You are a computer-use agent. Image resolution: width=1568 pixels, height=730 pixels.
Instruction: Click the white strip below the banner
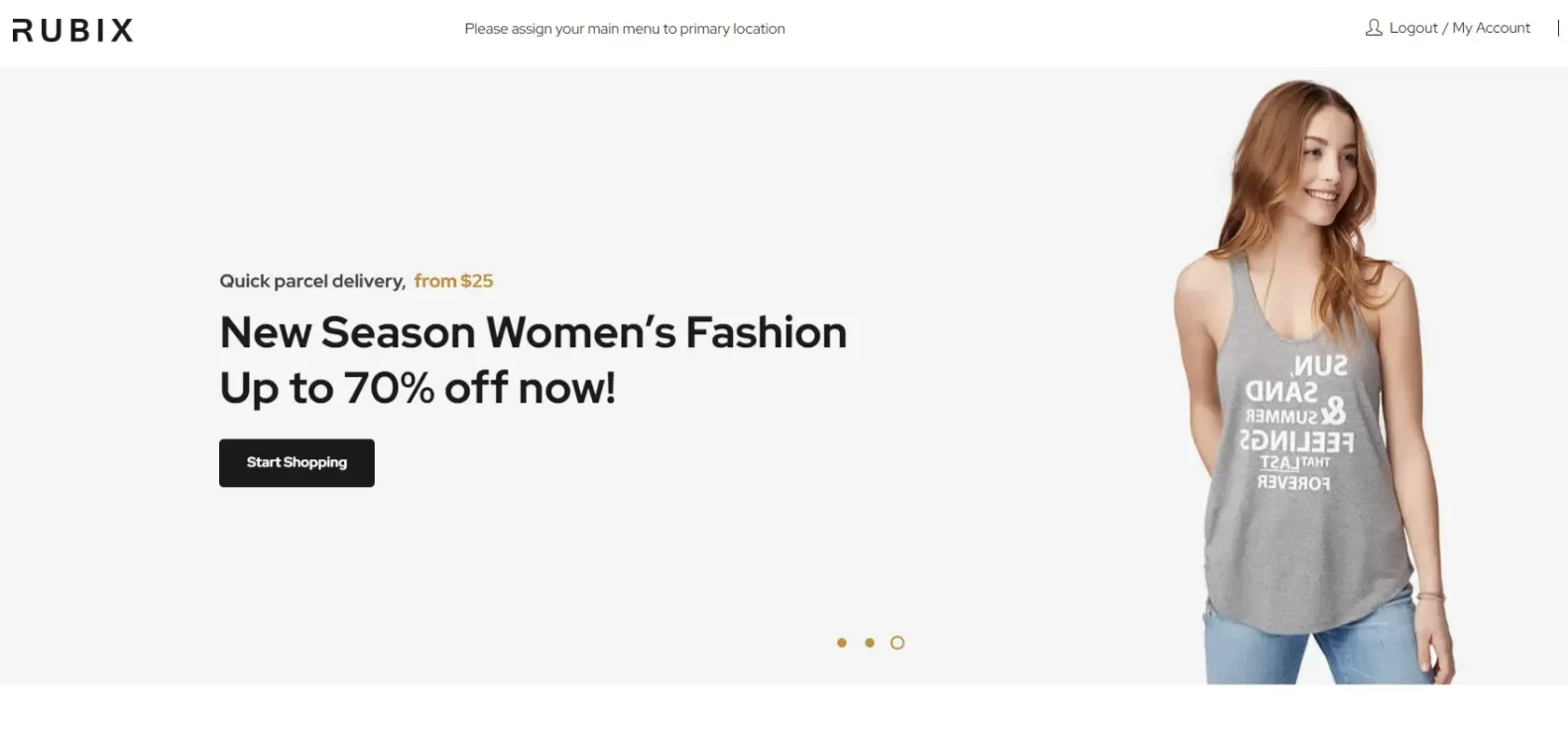pyautogui.click(x=784, y=707)
